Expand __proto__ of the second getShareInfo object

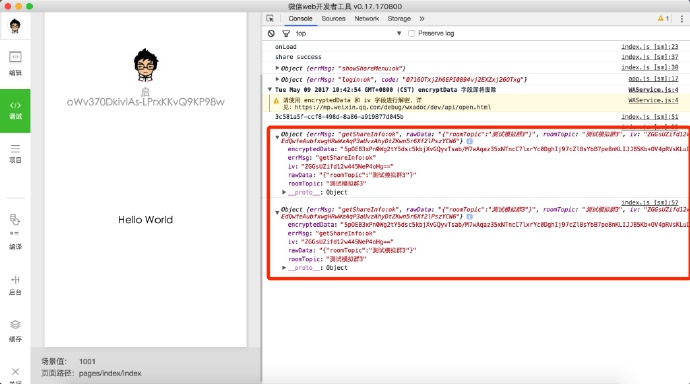[x=284, y=267]
